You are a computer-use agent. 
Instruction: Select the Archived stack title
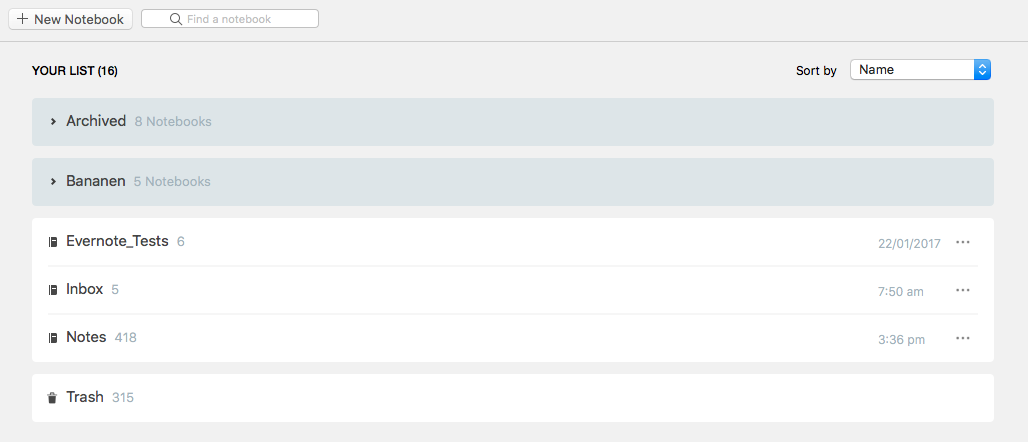pyautogui.click(x=96, y=121)
